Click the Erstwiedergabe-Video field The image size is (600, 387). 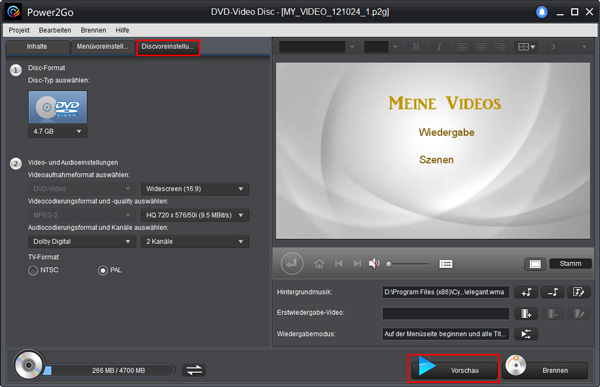pos(446,314)
